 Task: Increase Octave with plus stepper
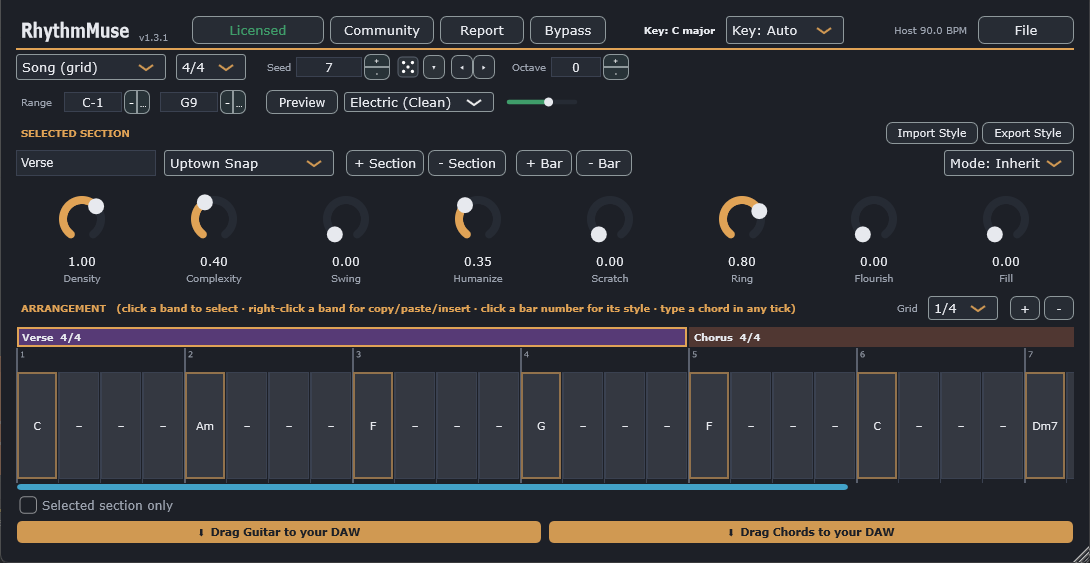click(616, 61)
